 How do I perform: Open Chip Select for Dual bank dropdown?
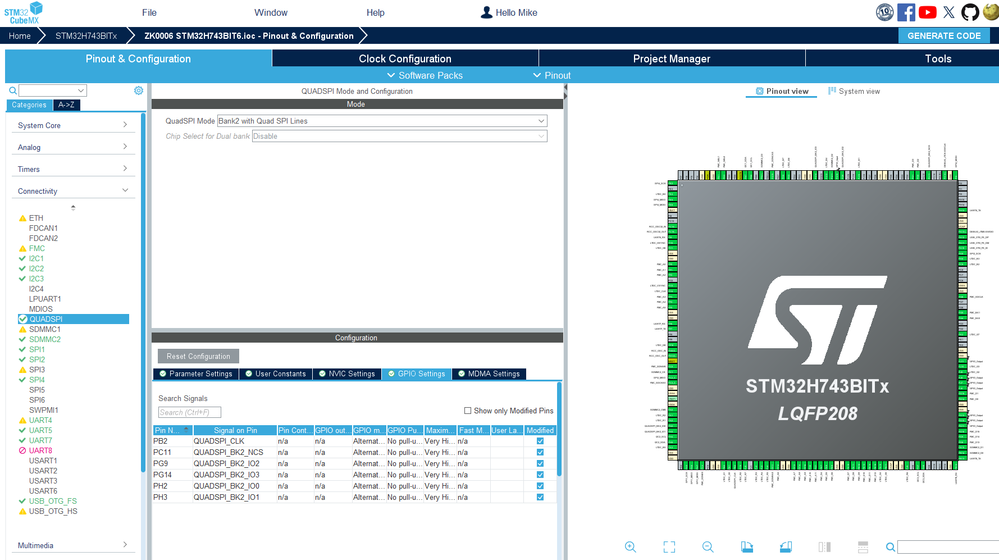[399, 136]
